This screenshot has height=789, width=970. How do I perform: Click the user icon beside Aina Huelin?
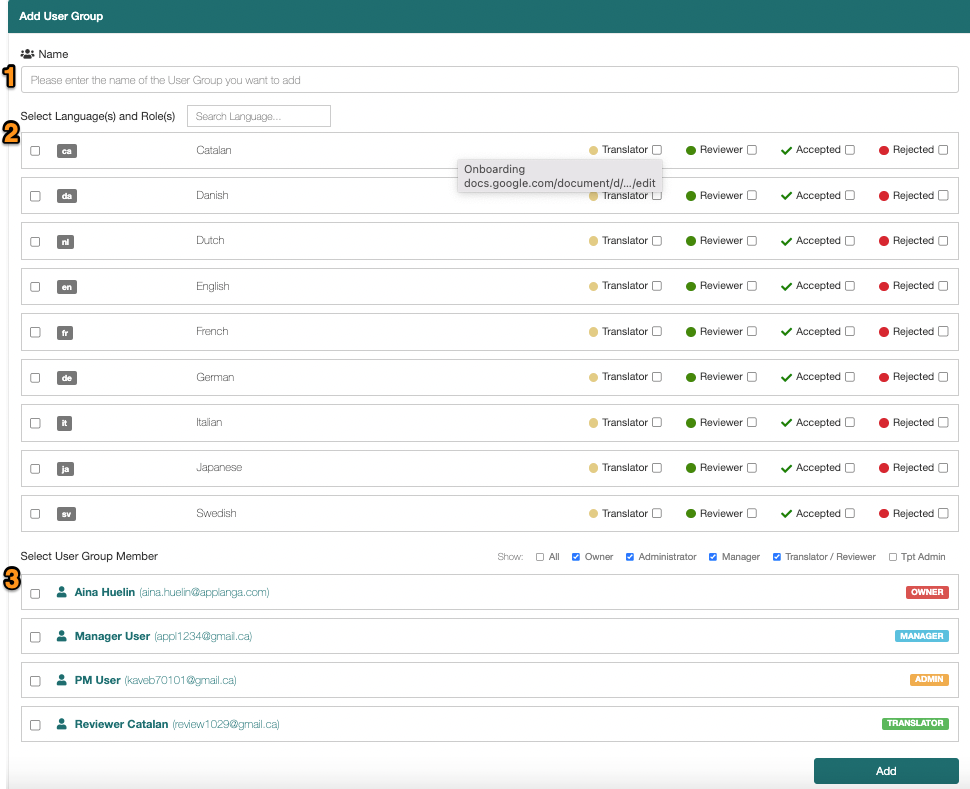click(62, 592)
